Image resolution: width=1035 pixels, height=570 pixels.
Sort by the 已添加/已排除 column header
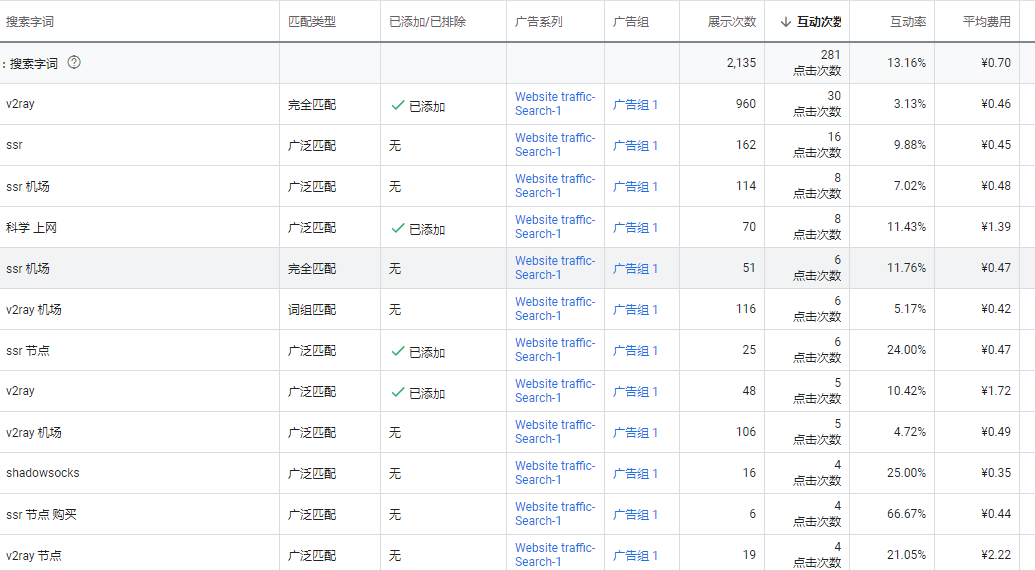click(428, 22)
